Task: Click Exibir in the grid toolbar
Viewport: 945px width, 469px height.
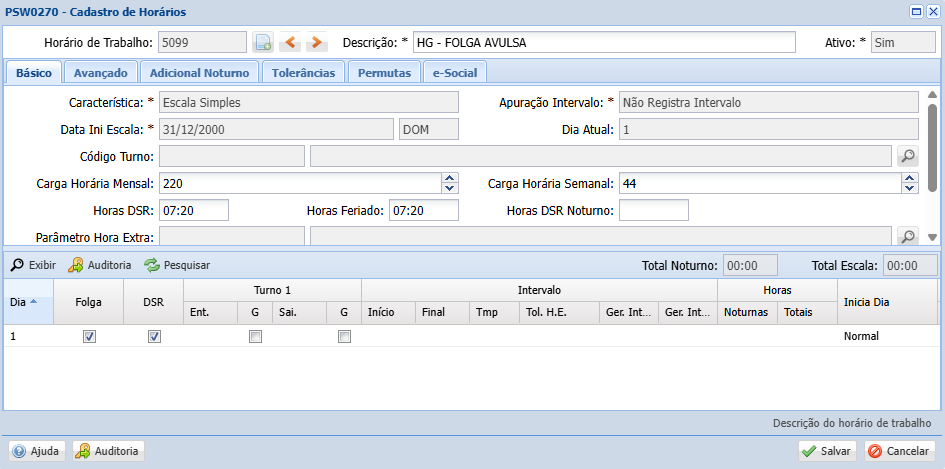Action: tap(34, 265)
